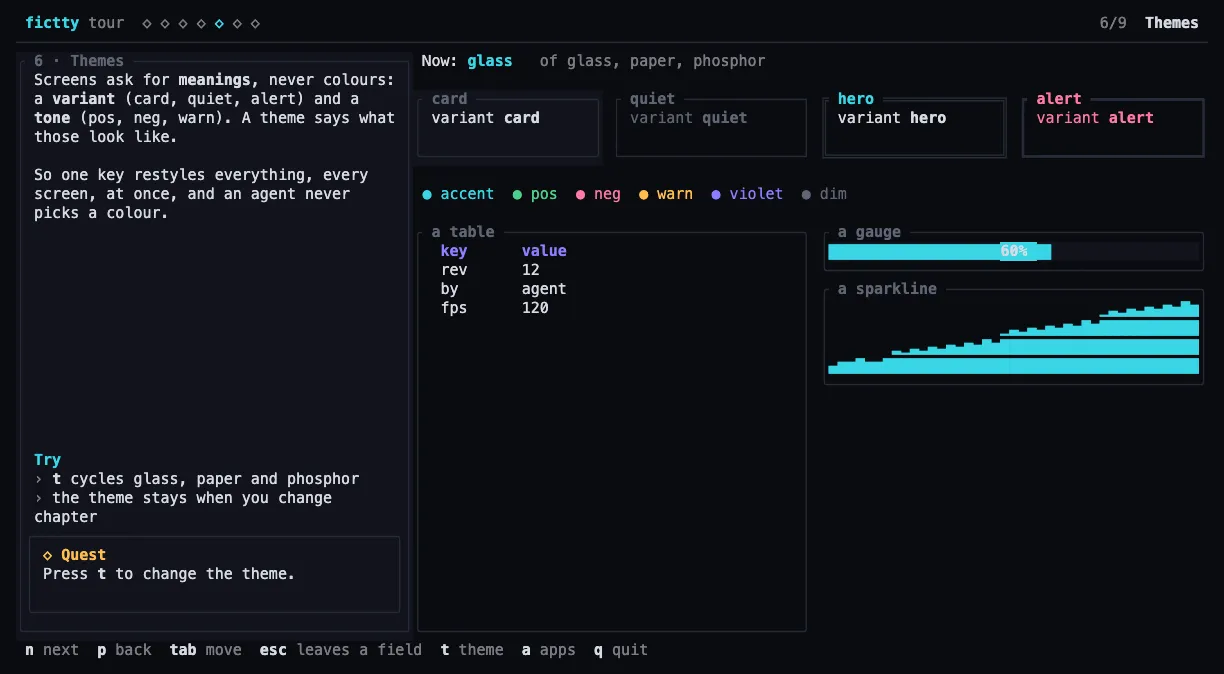This screenshot has width=1224, height=674.
Task: Click the Themes title at top right
Action: click(1172, 23)
